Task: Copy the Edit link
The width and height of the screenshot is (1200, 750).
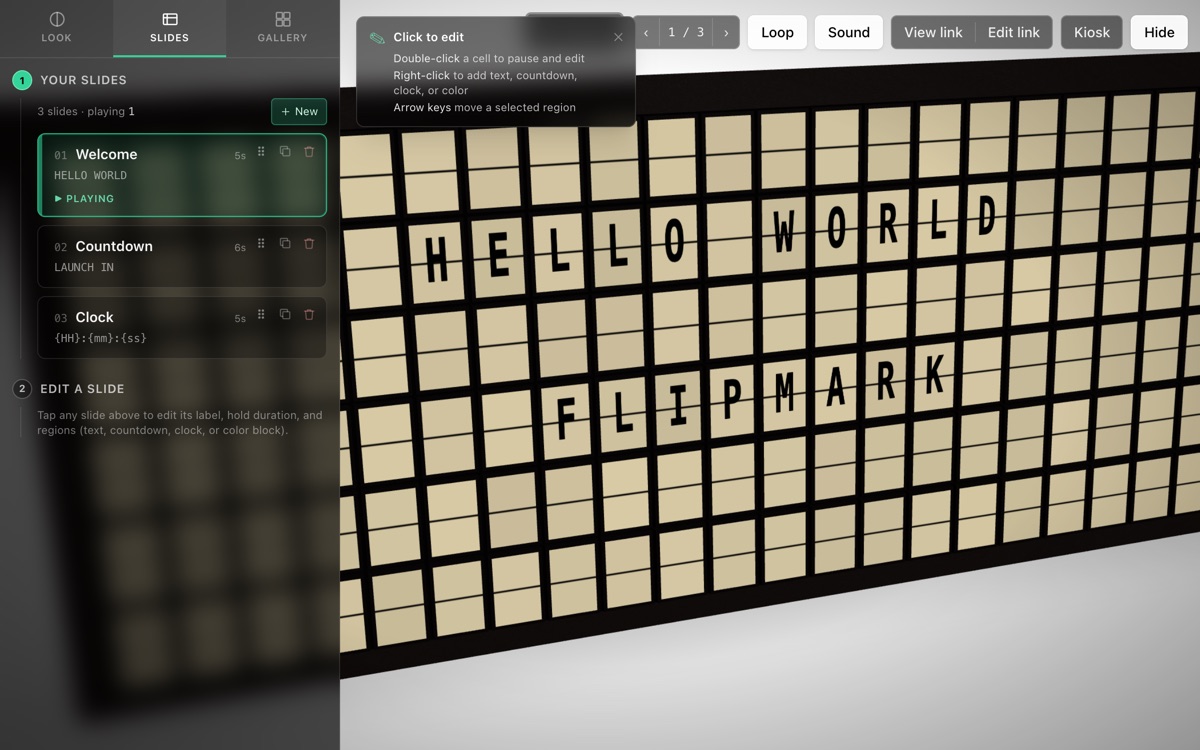Action: tap(1014, 32)
